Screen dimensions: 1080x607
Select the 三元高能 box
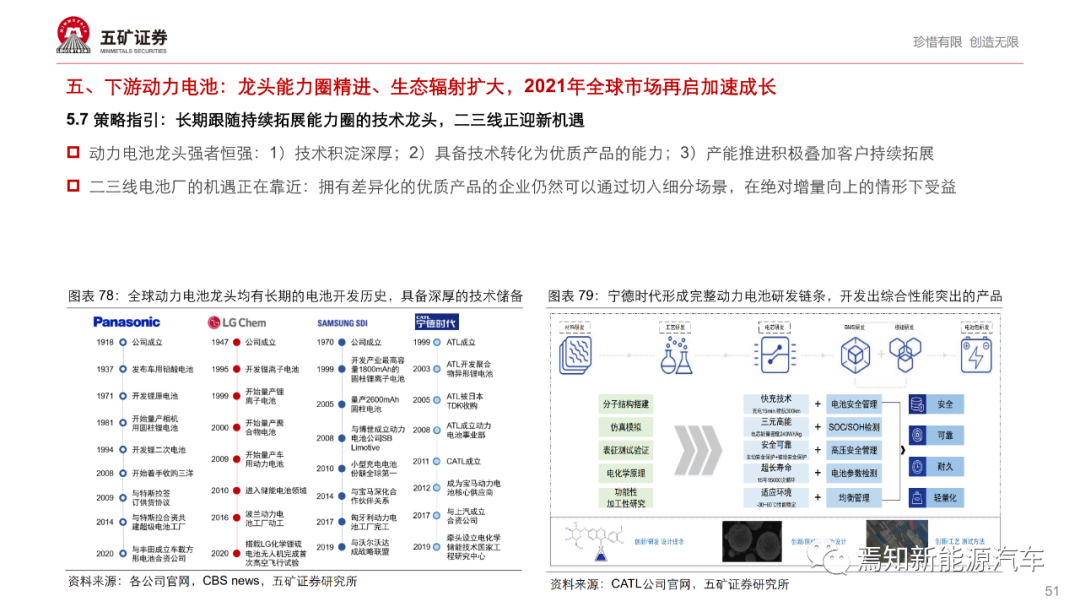(x=776, y=426)
